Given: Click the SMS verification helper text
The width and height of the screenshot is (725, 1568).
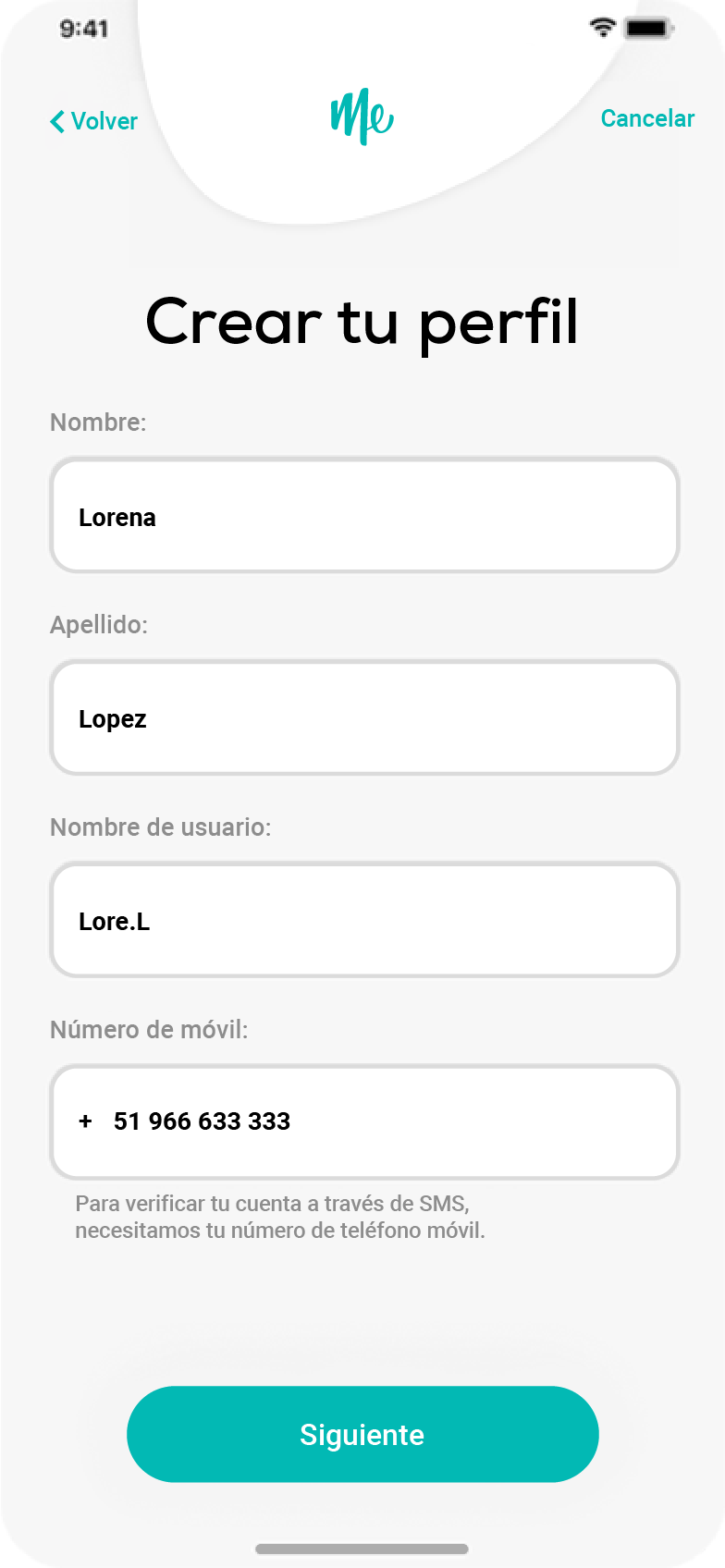Looking at the screenshot, I should [279, 1217].
